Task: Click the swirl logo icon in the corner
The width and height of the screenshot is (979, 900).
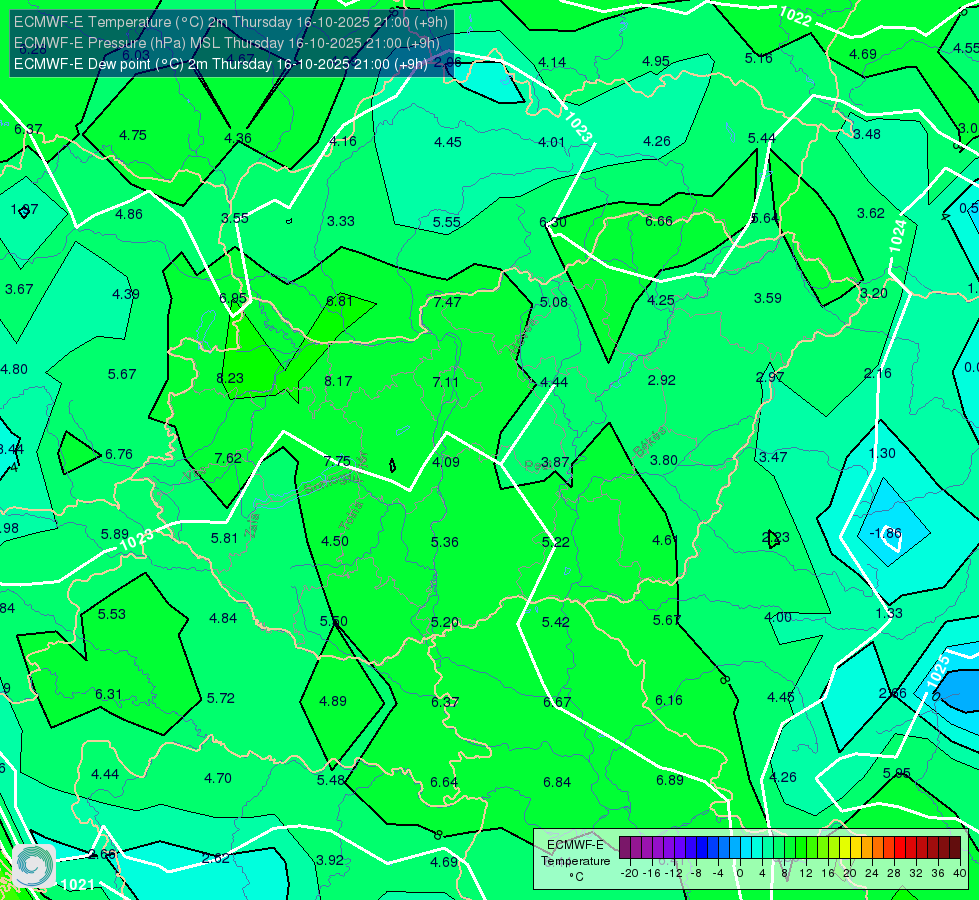Action: [34, 866]
